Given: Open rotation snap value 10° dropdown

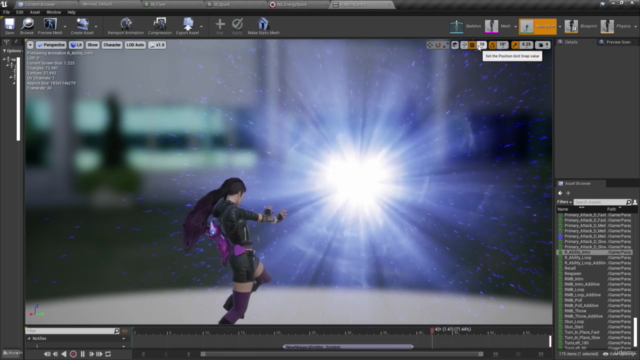Looking at the screenshot, I should [503, 45].
